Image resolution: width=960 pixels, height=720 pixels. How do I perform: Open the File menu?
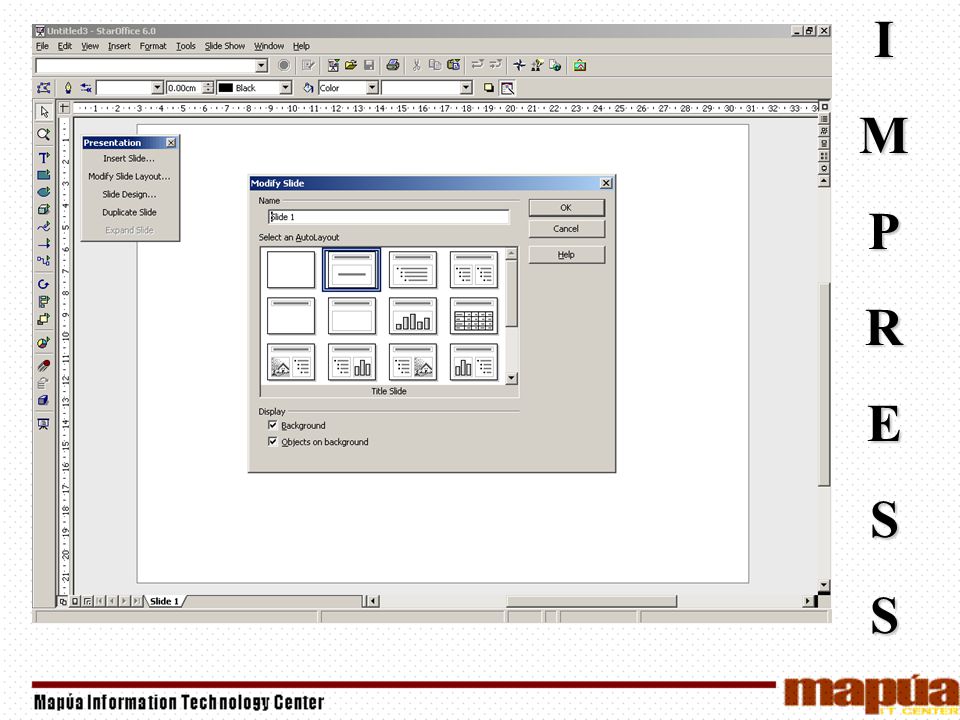pyautogui.click(x=42, y=46)
